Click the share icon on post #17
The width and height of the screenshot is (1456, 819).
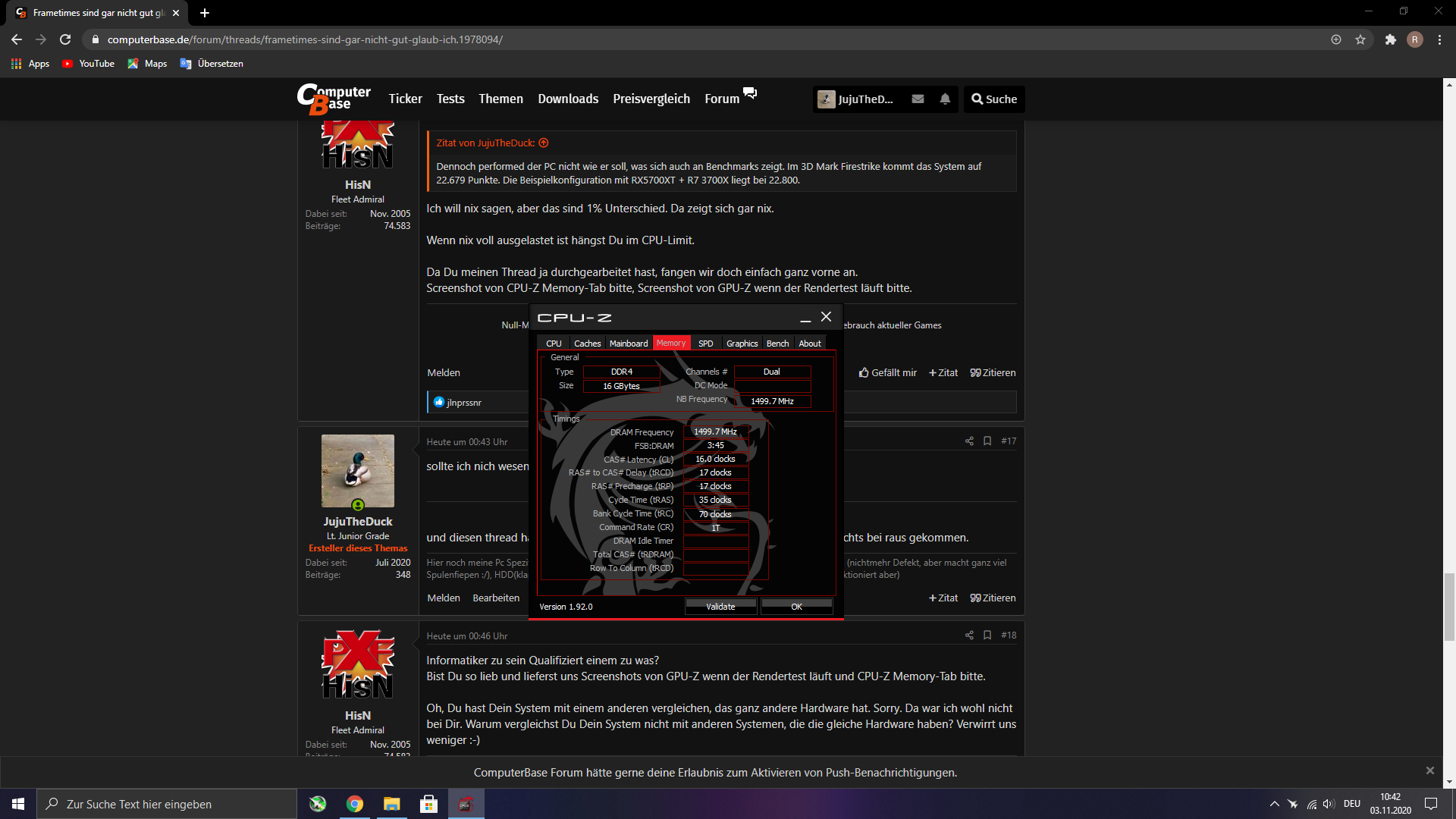click(x=969, y=441)
